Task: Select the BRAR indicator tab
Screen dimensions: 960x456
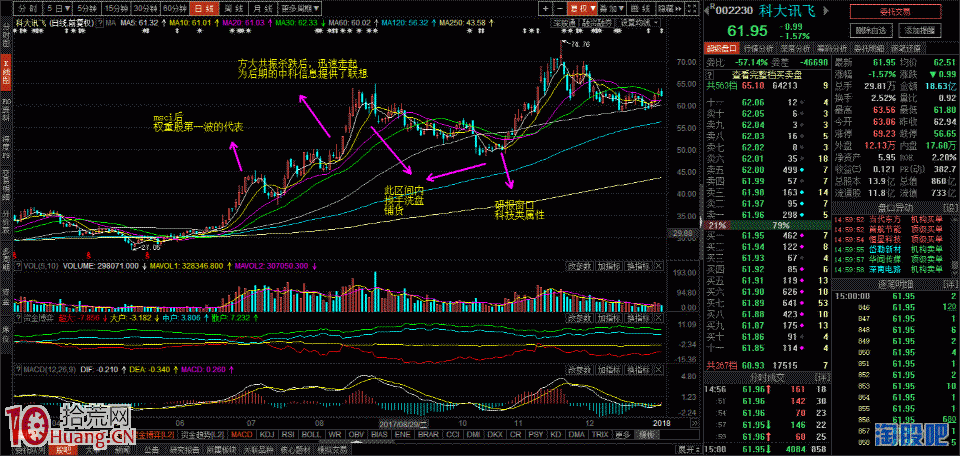Action: [x=427, y=434]
